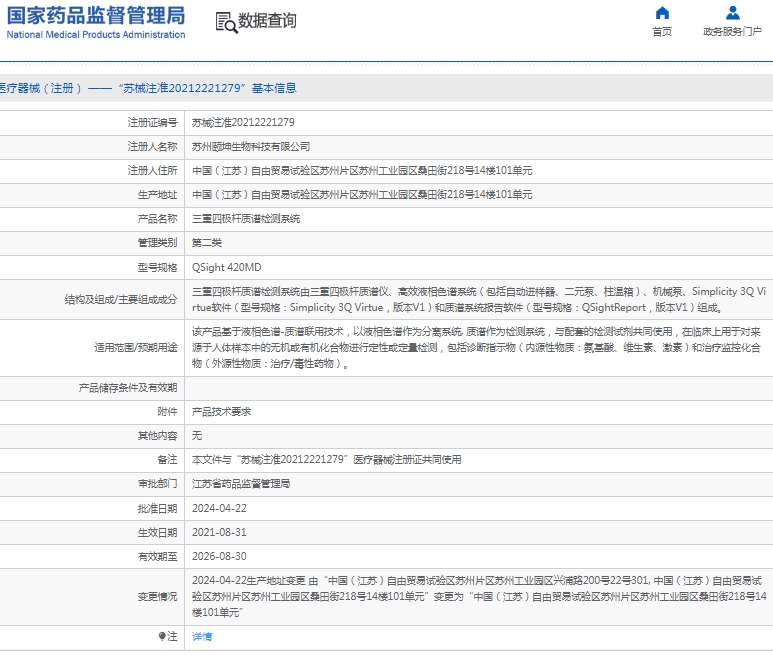Screen dimensions: 773x655
Task: Click the 附件 row label
Action: (x=167, y=412)
